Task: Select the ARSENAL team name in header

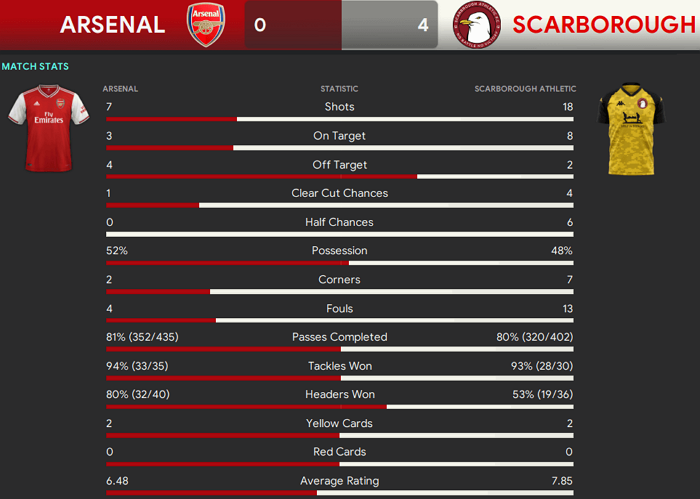Action: tap(112, 25)
